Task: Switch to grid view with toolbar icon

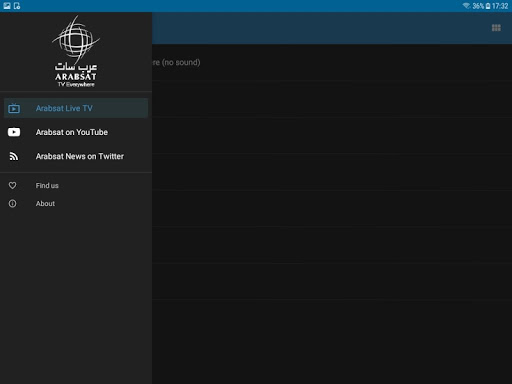Action: (496, 28)
